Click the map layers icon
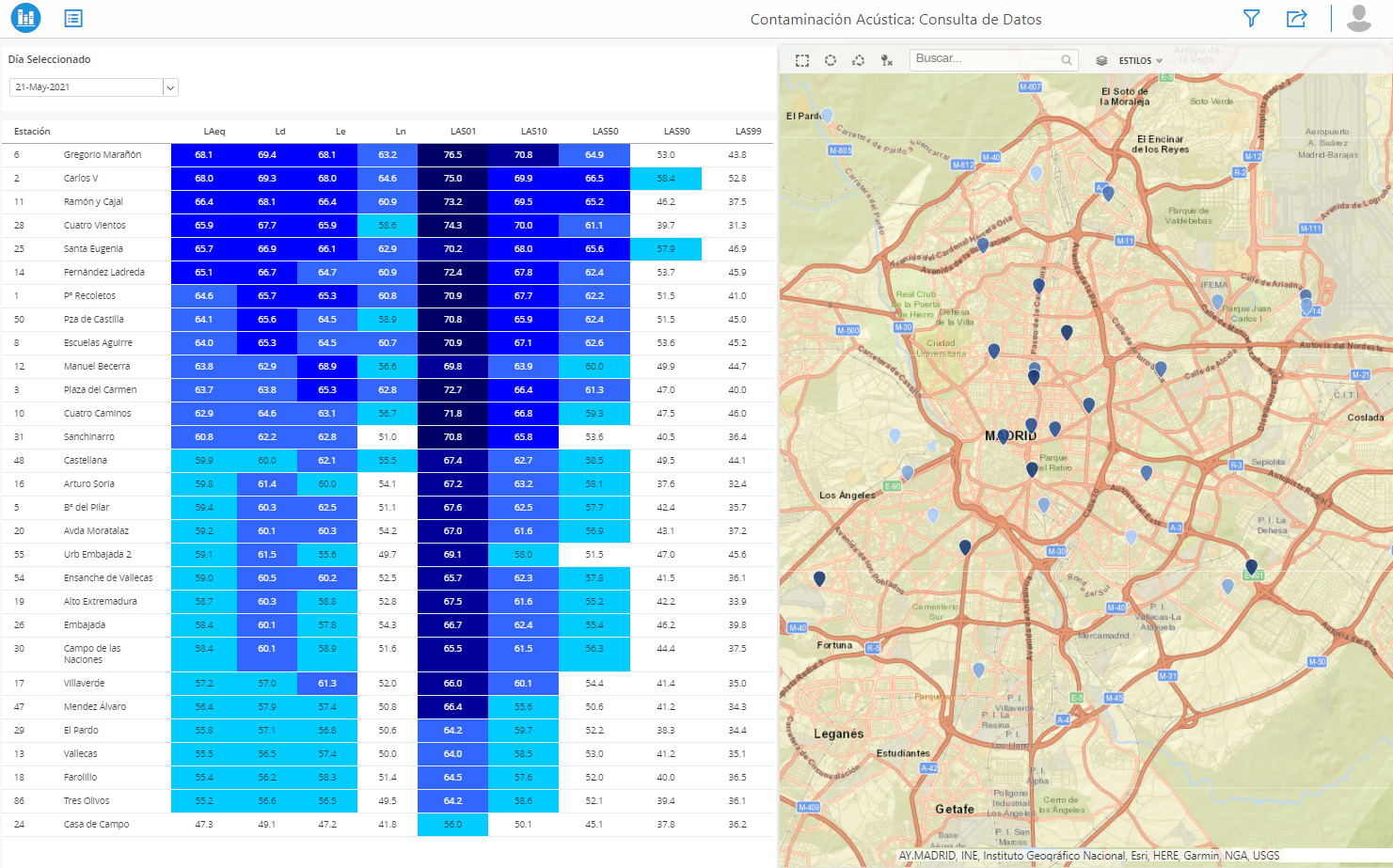Viewport: 1393px width, 868px height. click(1101, 60)
